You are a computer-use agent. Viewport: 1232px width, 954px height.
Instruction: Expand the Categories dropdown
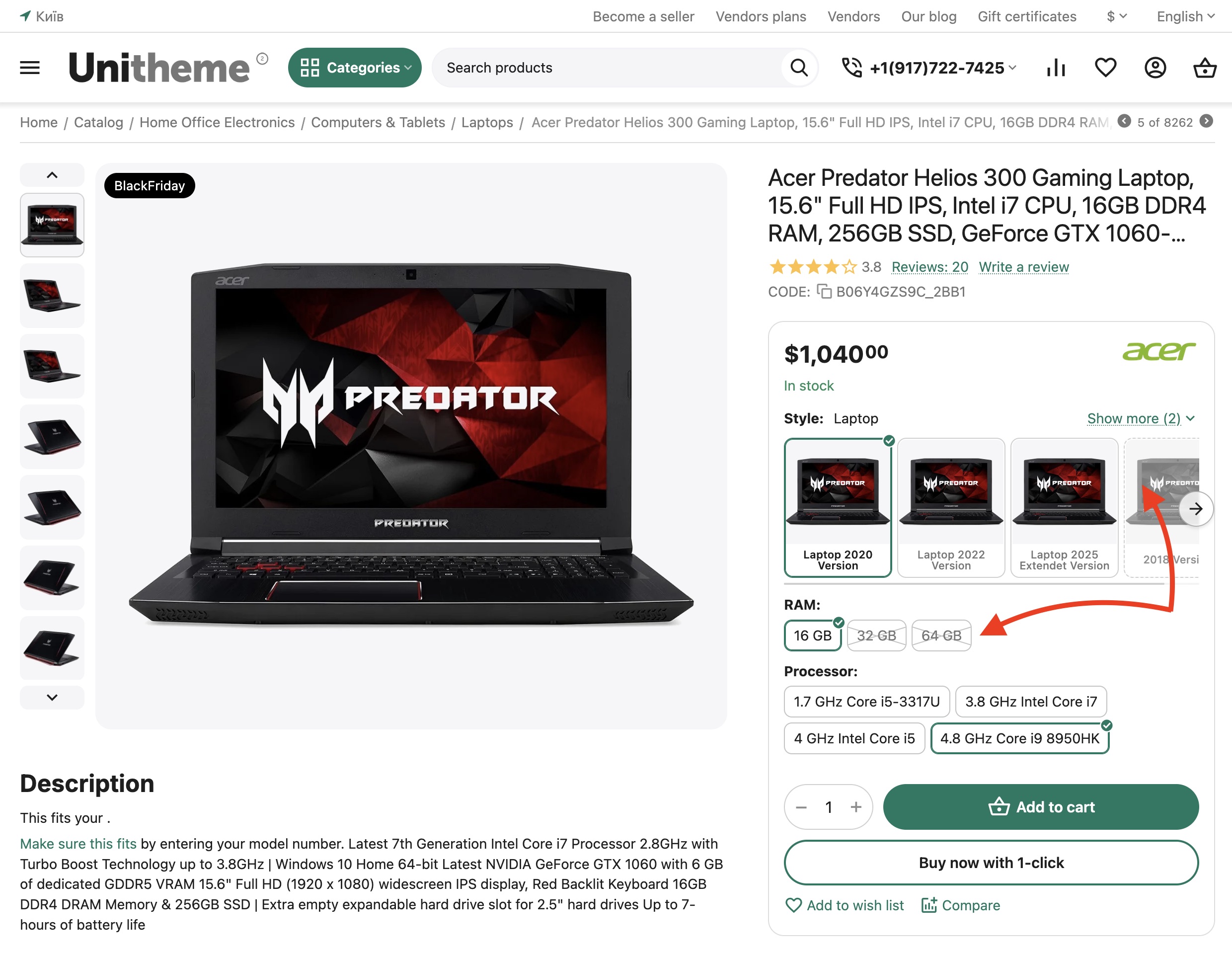[354, 68]
